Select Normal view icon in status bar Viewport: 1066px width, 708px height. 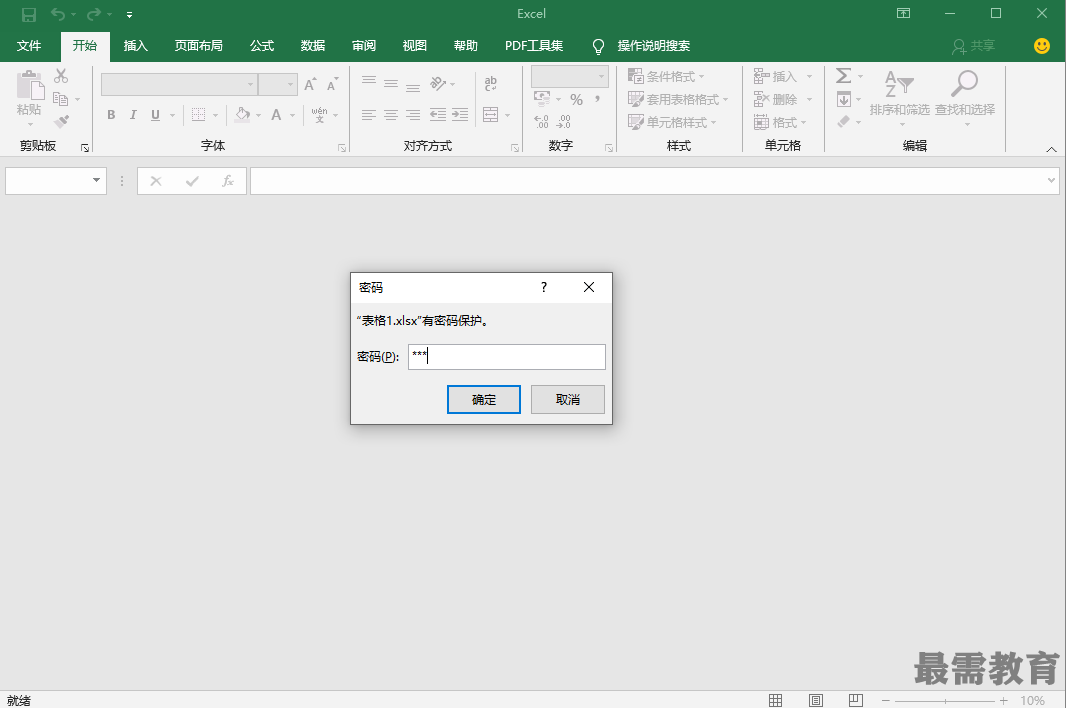(775, 700)
